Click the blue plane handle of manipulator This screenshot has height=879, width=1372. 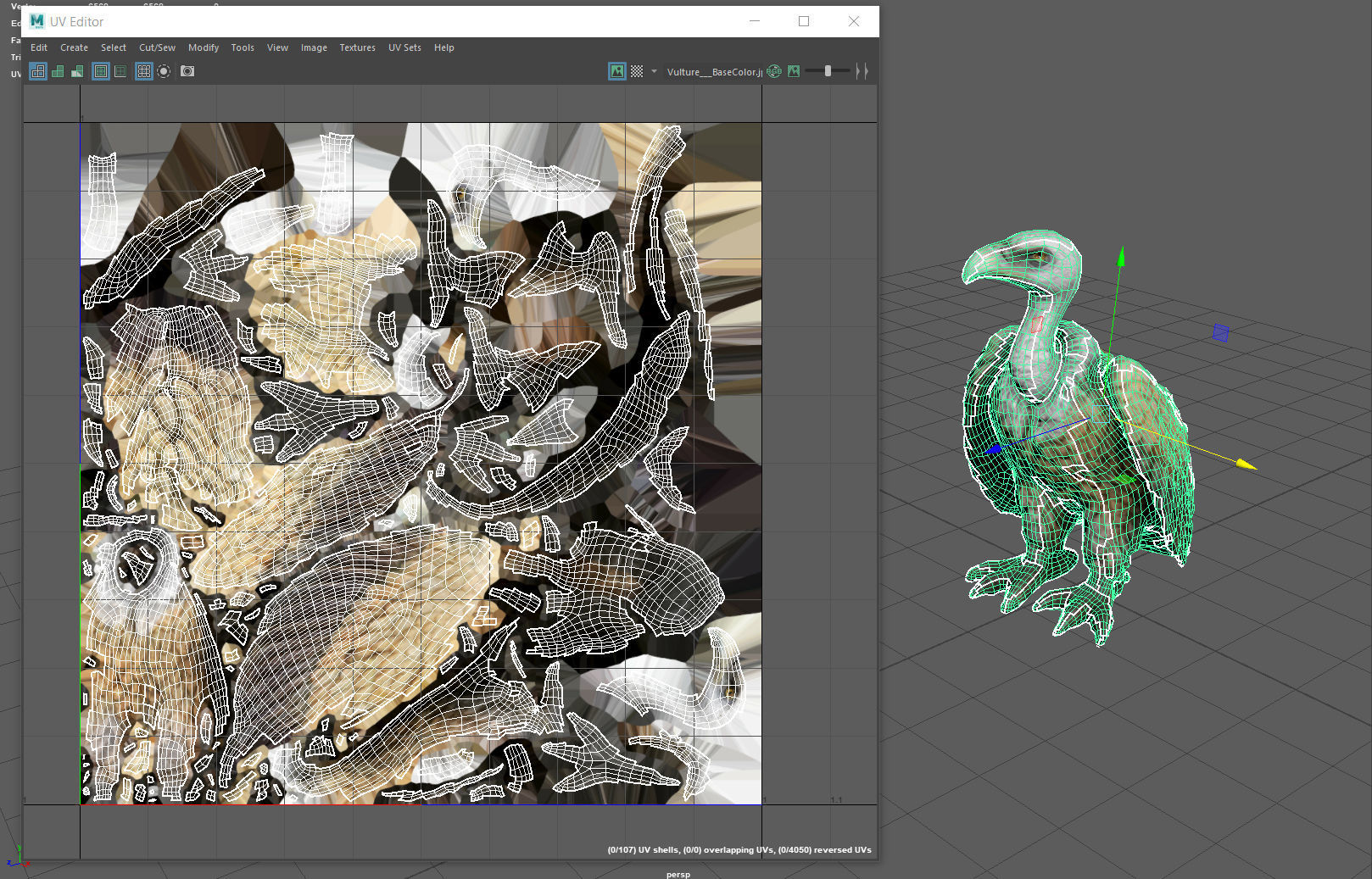(1220, 333)
